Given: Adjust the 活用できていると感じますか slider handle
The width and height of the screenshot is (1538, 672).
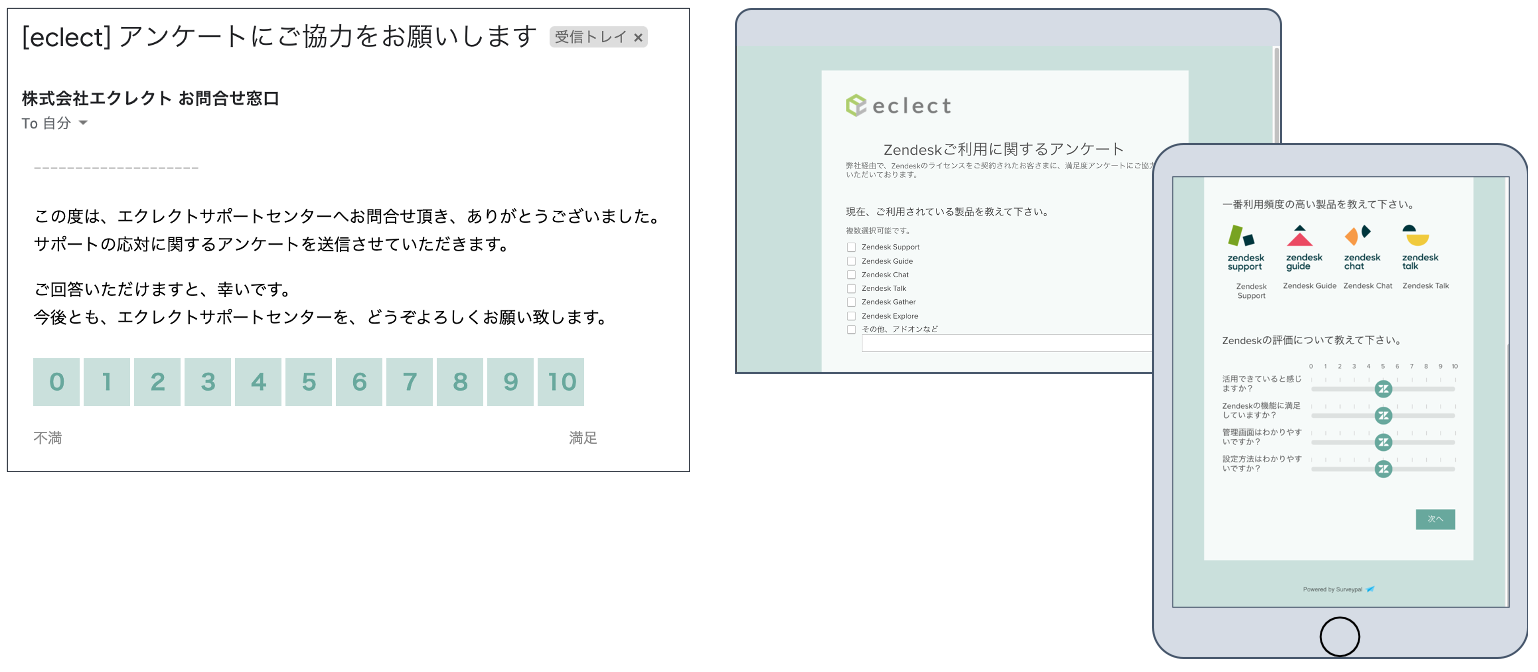Looking at the screenshot, I should [1383, 389].
